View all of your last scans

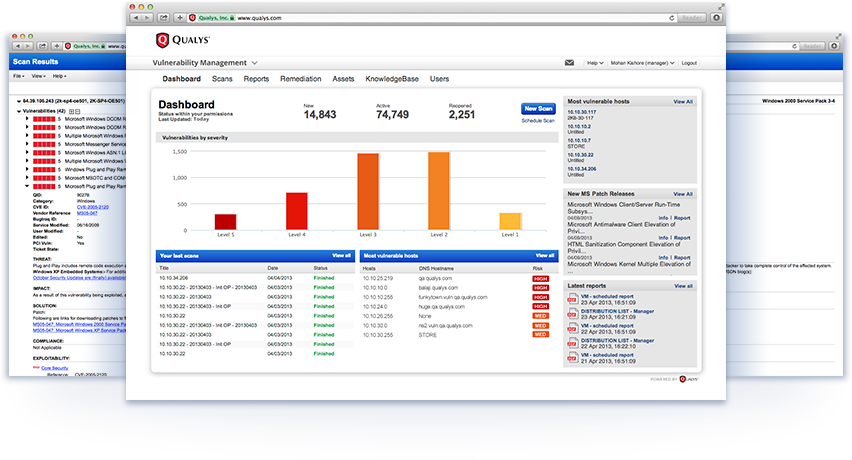341,256
